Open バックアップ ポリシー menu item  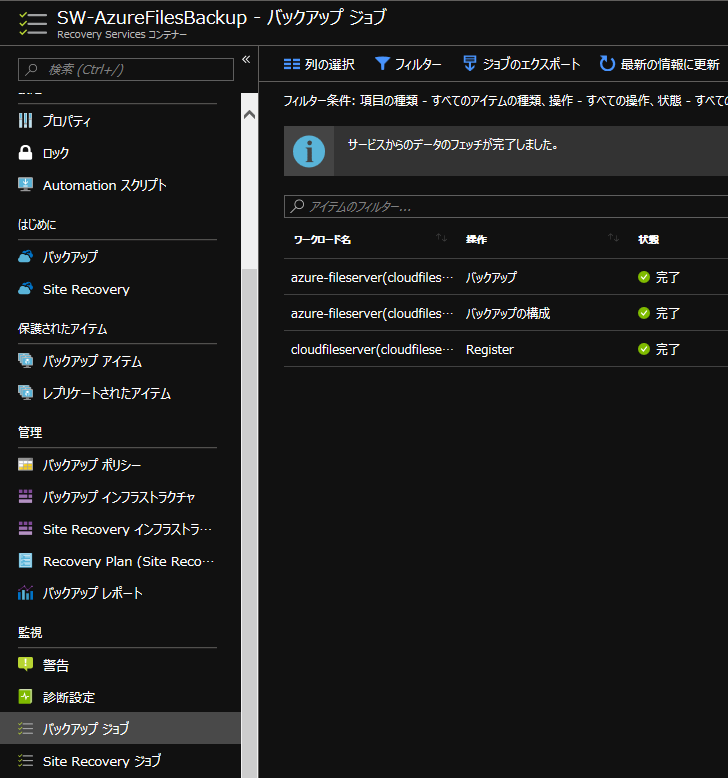click(x=92, y=465)
